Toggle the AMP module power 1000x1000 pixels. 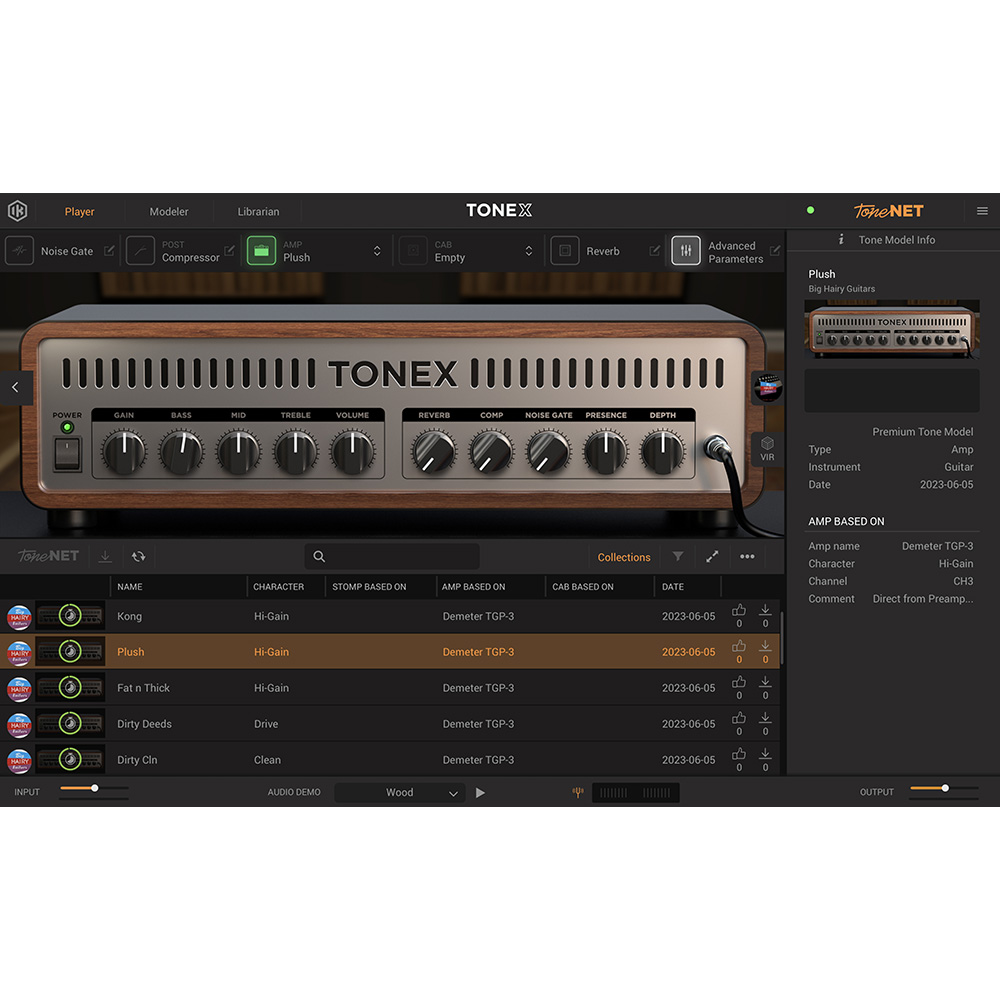[x=261, y=251]
